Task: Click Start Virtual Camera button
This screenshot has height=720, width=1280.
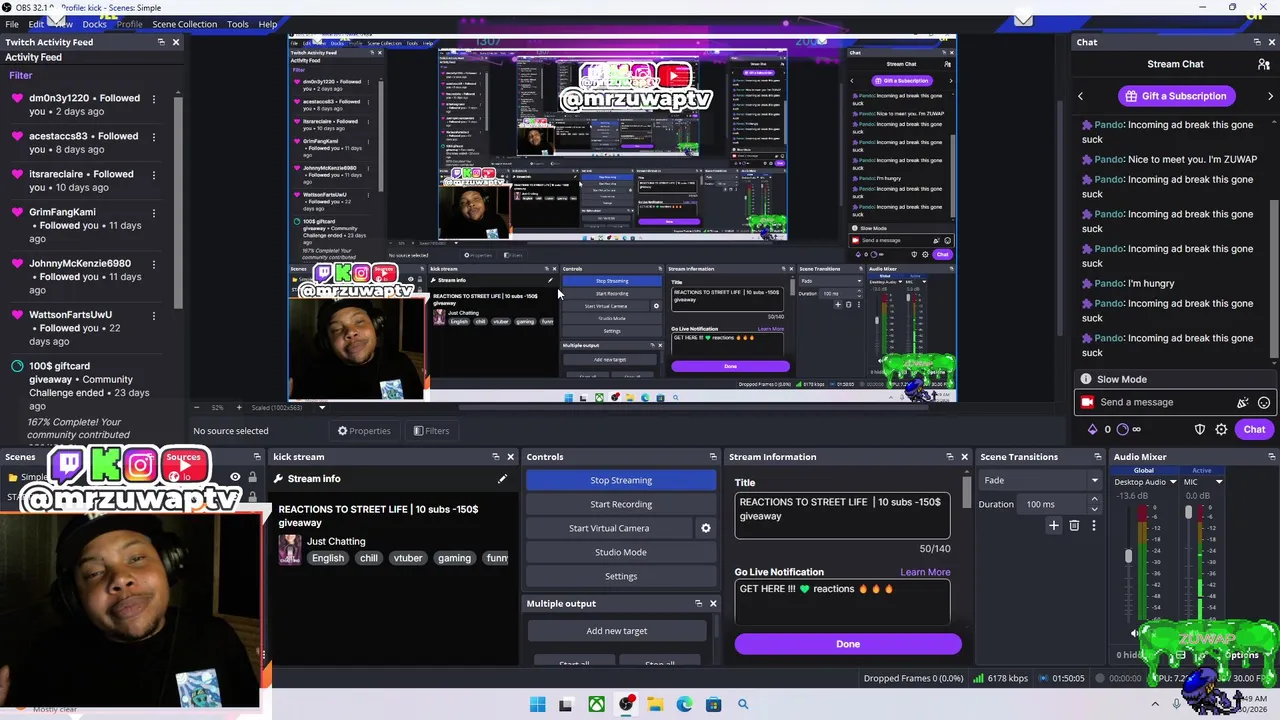Action: [609, 528]
